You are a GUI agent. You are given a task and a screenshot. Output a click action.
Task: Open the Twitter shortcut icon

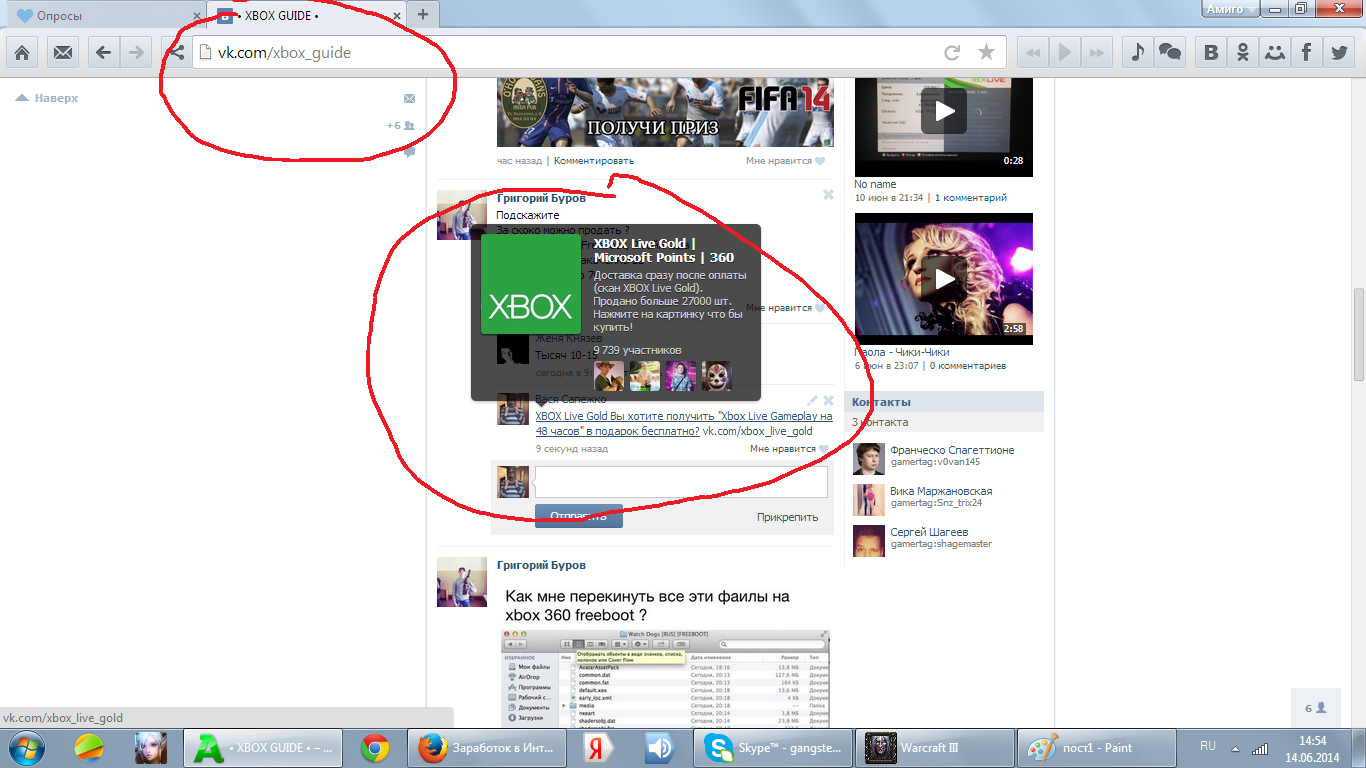[x=1339, y=52]
